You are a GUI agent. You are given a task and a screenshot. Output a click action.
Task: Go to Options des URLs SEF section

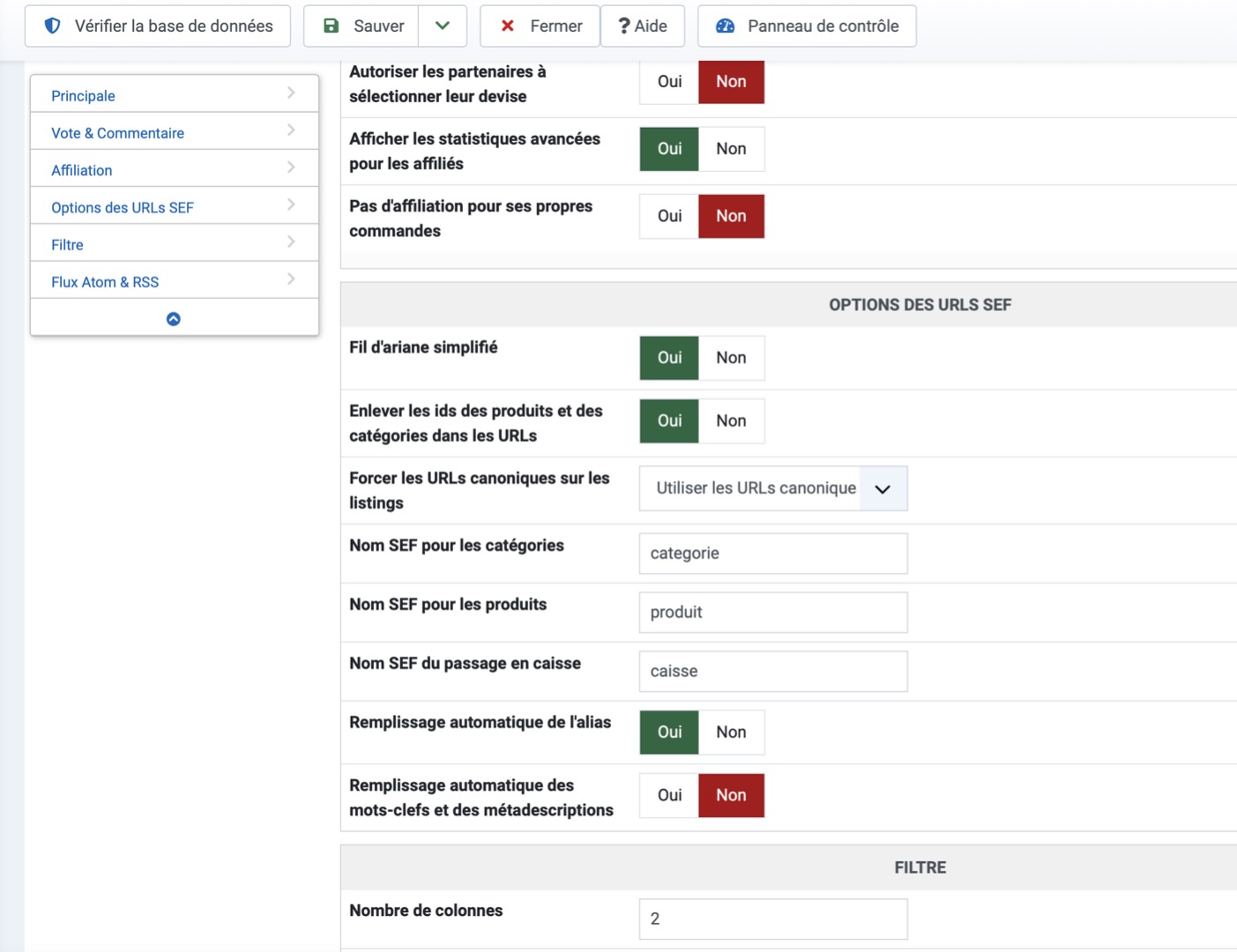(123, 208)
